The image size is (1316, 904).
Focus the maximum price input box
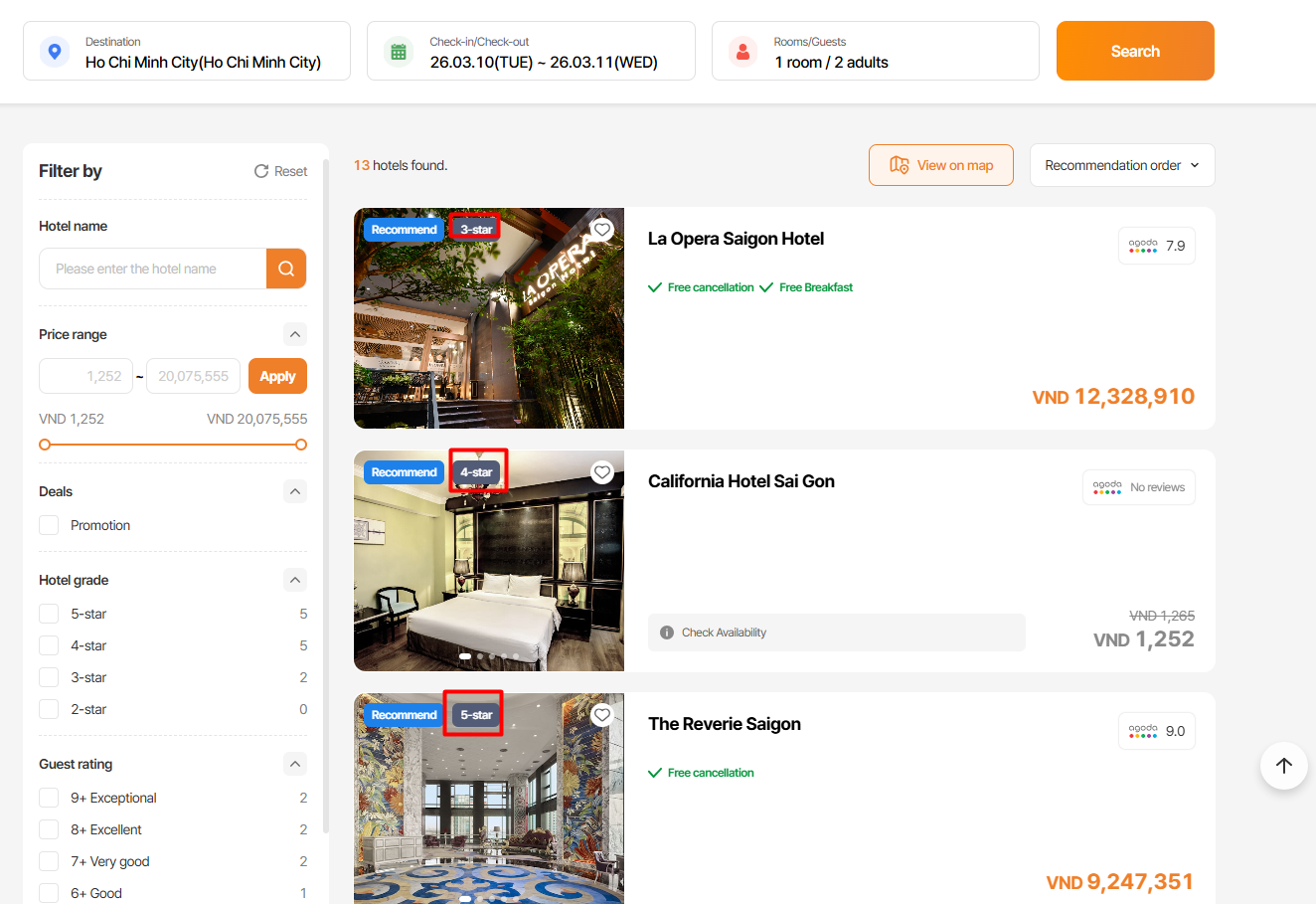pyautogui.click(x=193, y=376)
